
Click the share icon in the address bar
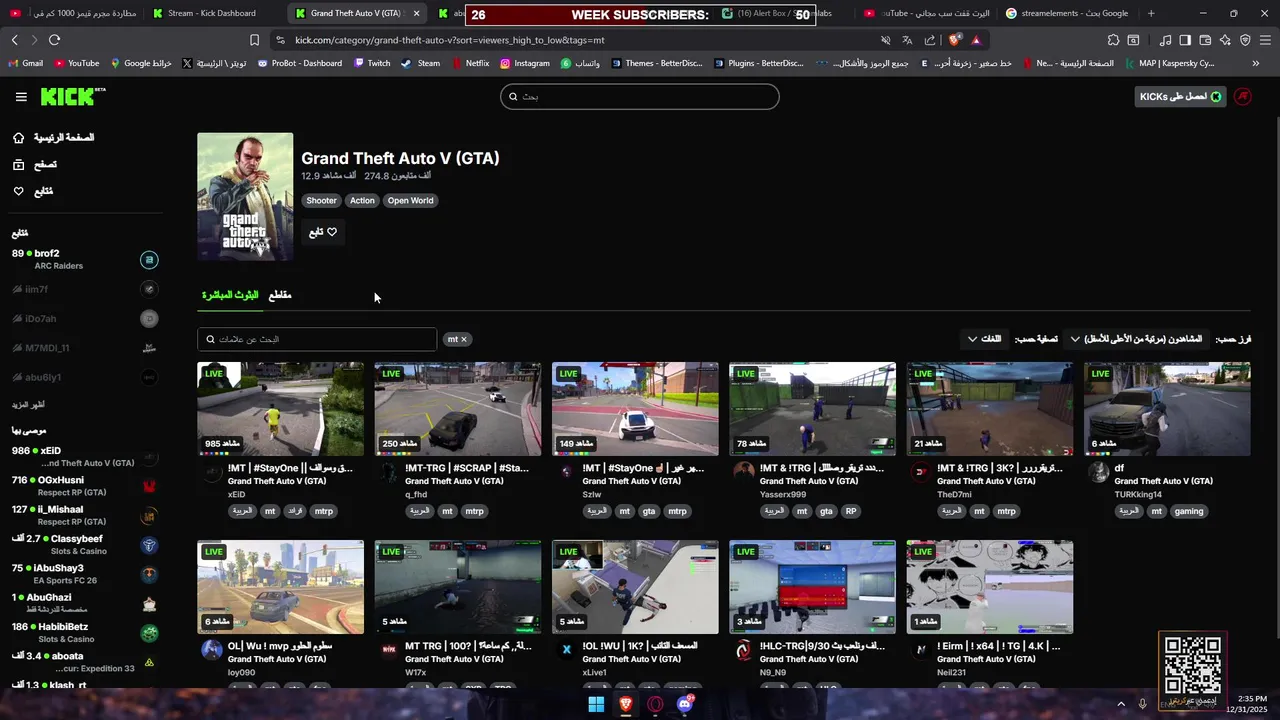(x=930, y=40)
